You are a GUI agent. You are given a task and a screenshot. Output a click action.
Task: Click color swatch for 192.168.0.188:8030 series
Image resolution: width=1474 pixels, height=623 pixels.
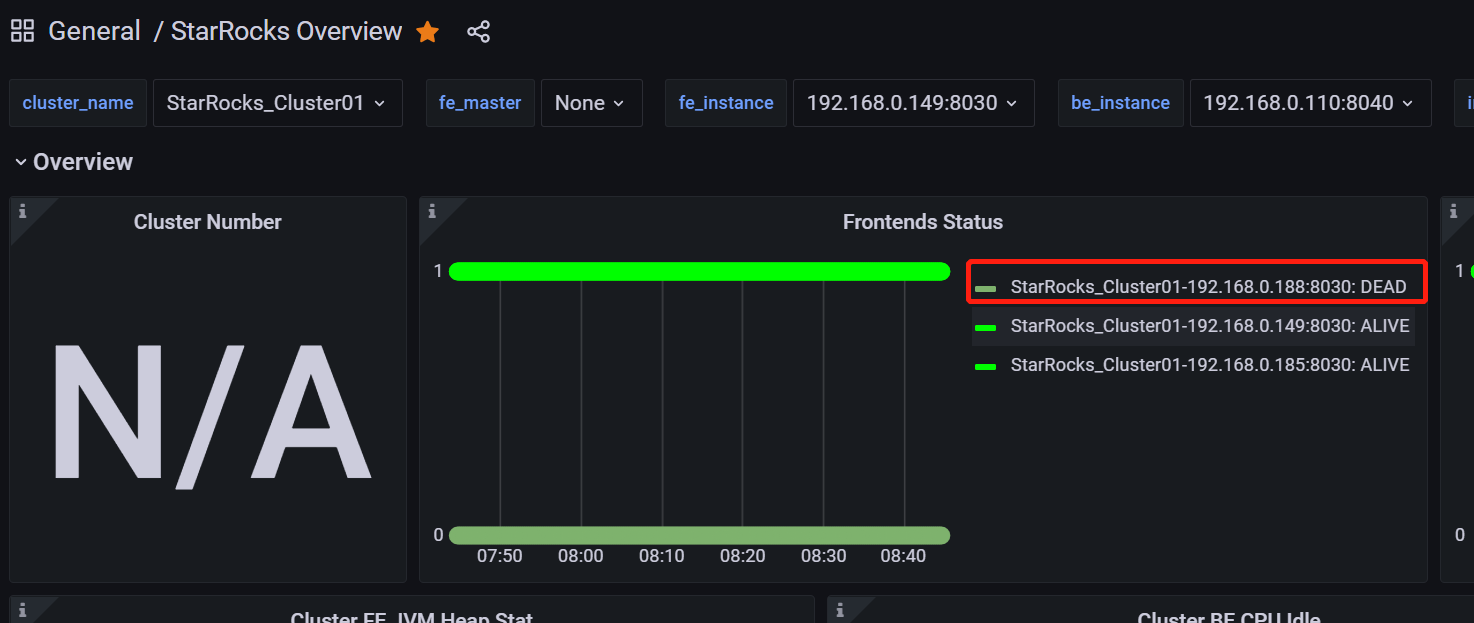pos(986,288)
